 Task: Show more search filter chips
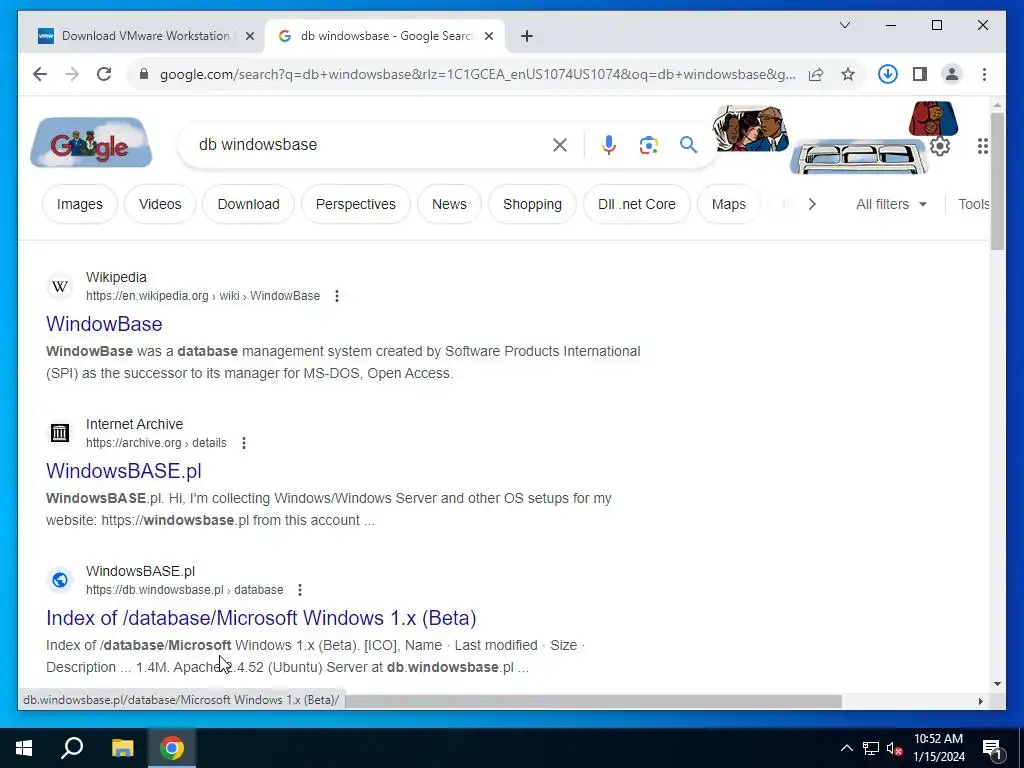pos(812,204)
